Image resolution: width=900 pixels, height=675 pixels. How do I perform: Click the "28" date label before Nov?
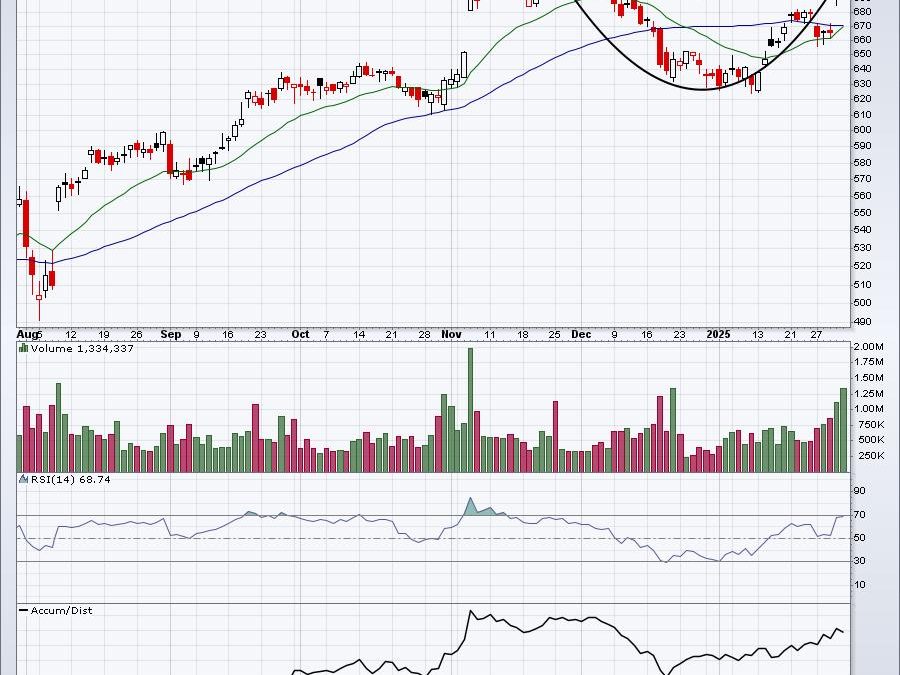pos(424,334)
